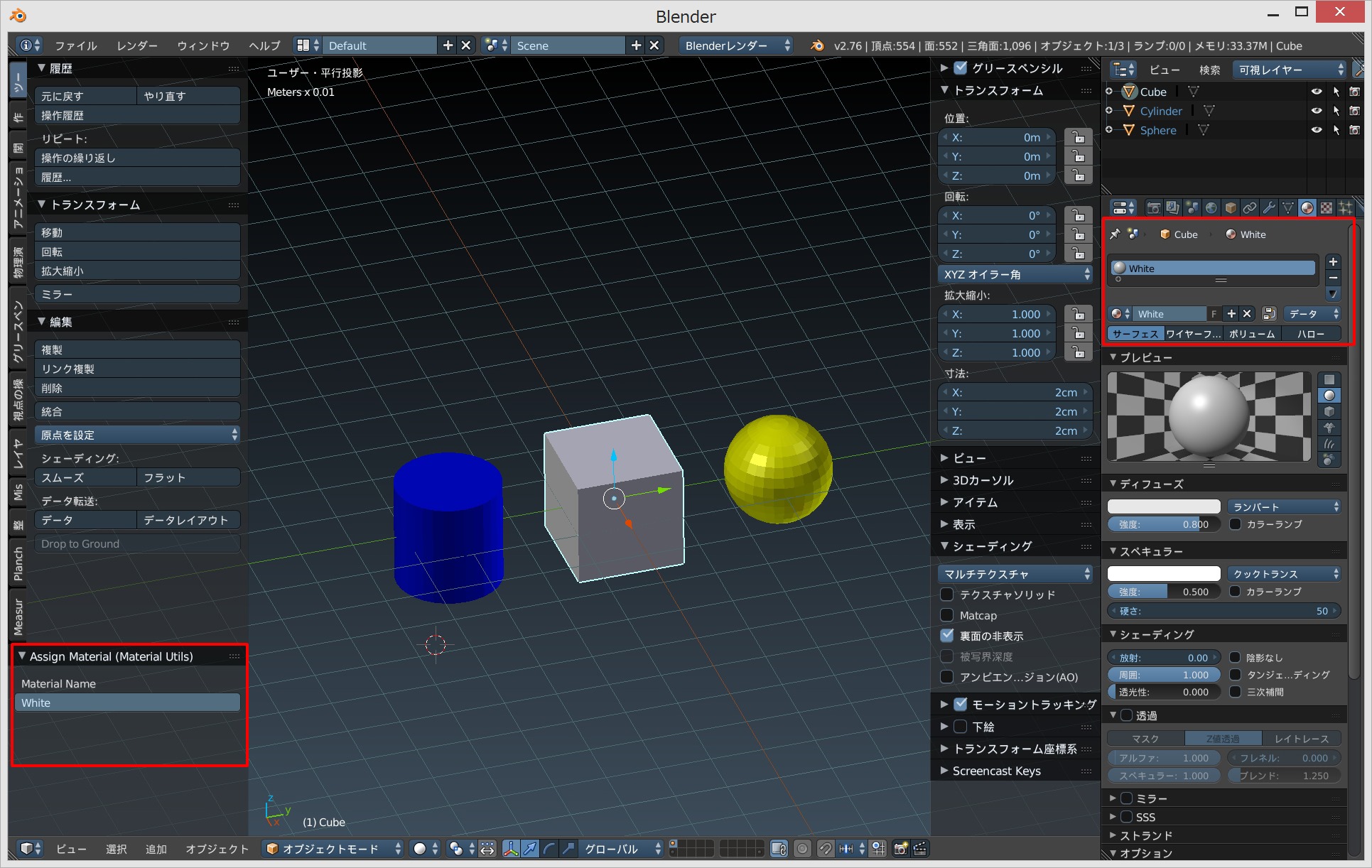Open the ランバート diffuse shader dropdown
1372x868 pixels.
point(1284,506)
